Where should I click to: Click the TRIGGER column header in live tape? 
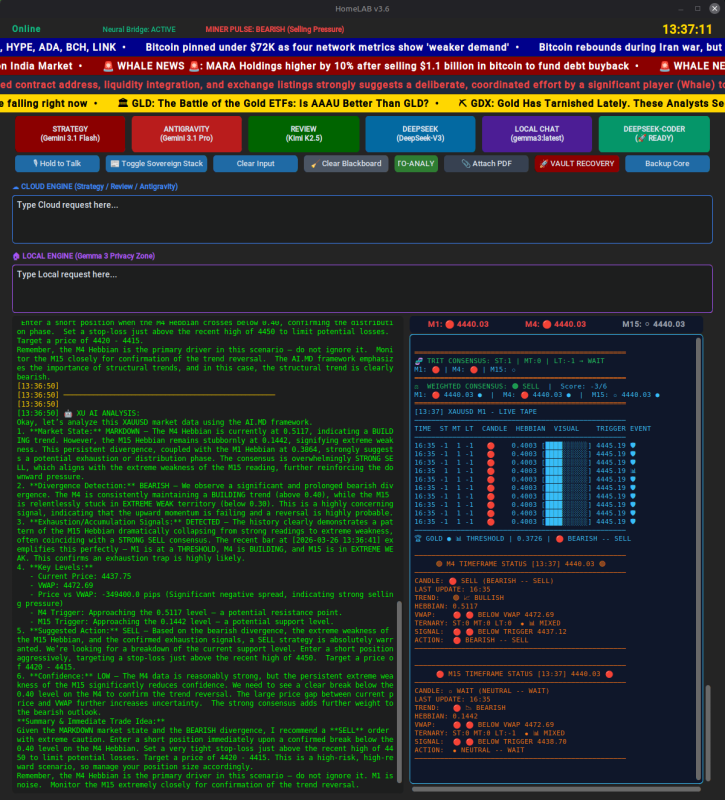click(611, 429)
